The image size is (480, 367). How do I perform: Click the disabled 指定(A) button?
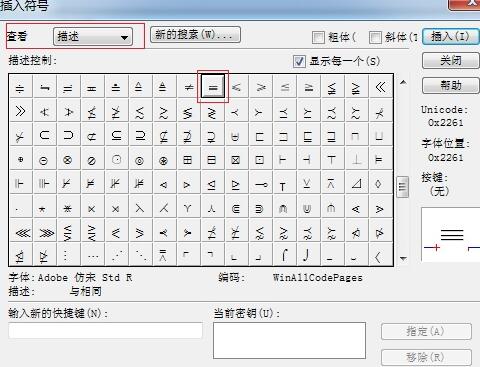[426, 331]
